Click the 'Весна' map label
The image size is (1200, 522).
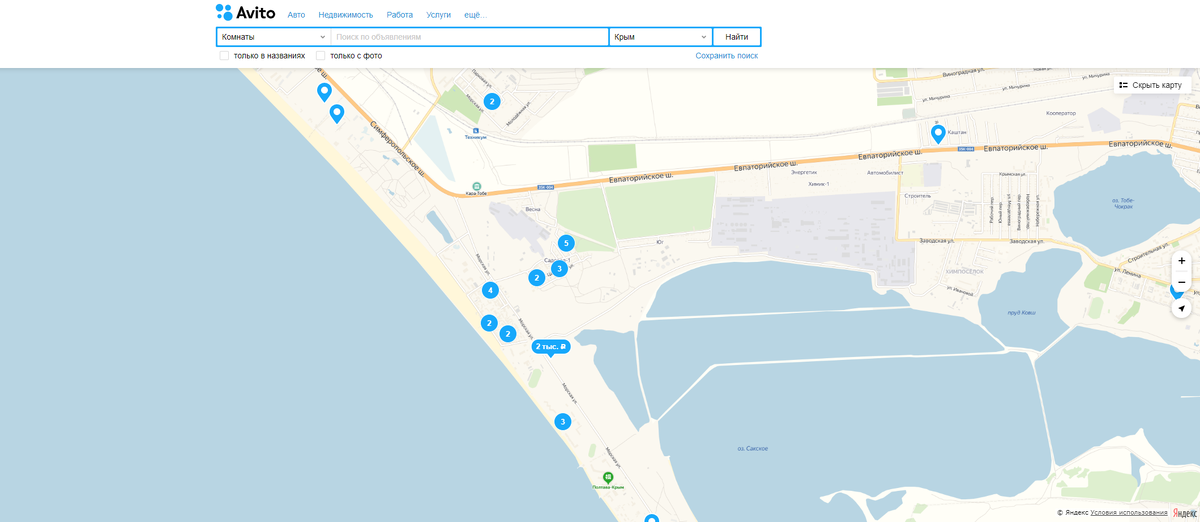click(533, 209)
